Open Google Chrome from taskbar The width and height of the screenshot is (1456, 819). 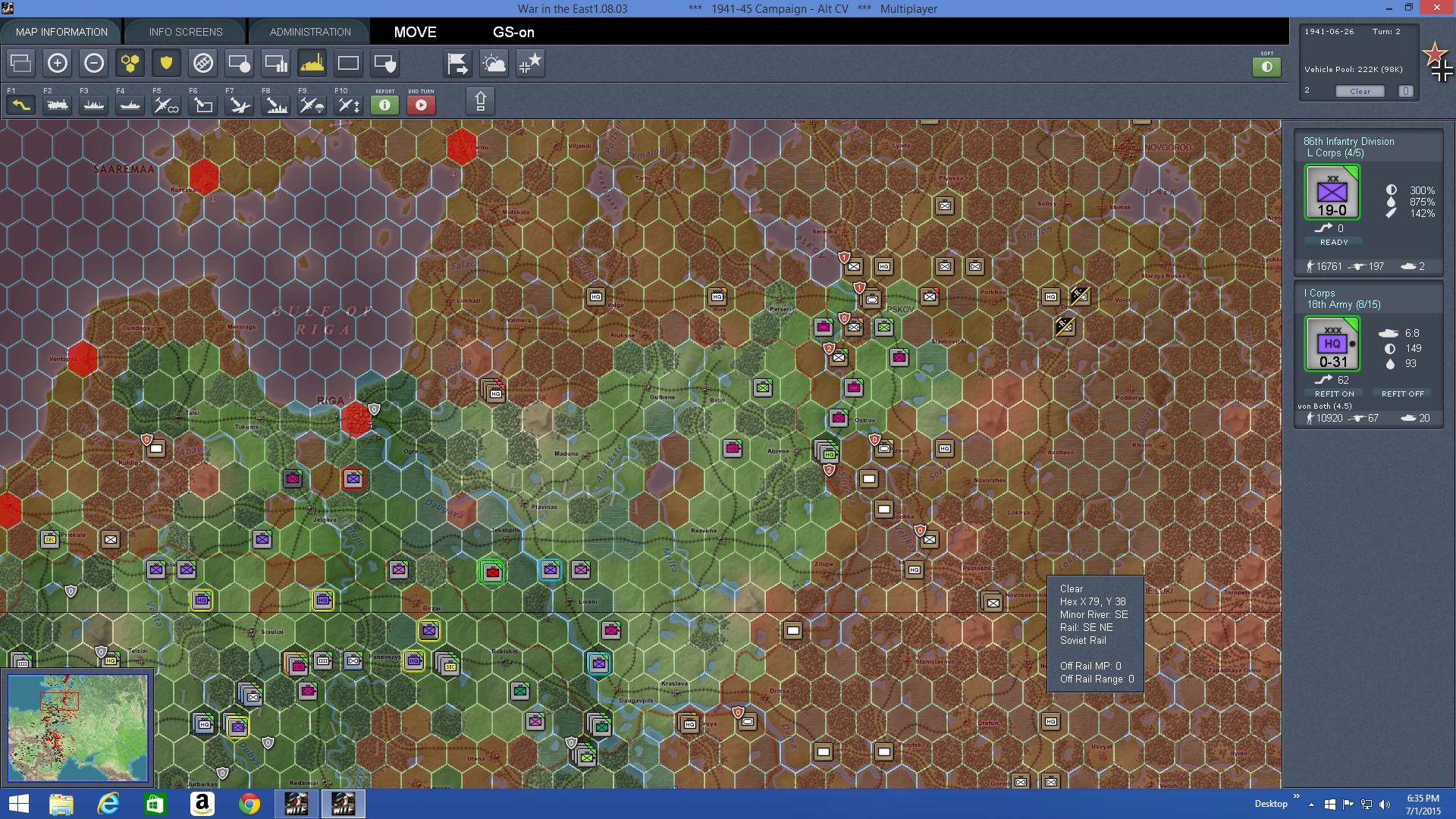click(x=249, y=804)
